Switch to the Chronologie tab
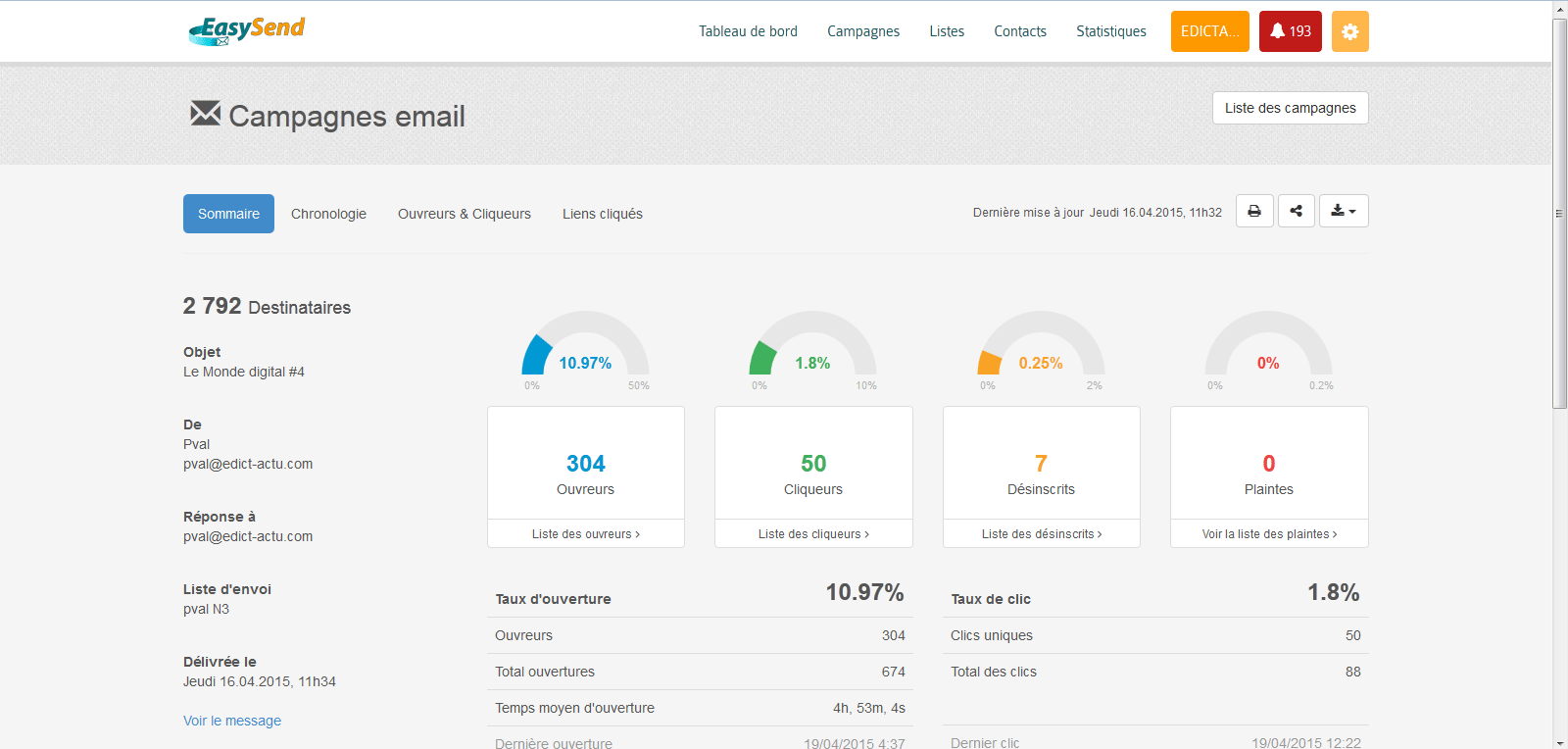This screenshot has height=749, width=1568. 328,214
